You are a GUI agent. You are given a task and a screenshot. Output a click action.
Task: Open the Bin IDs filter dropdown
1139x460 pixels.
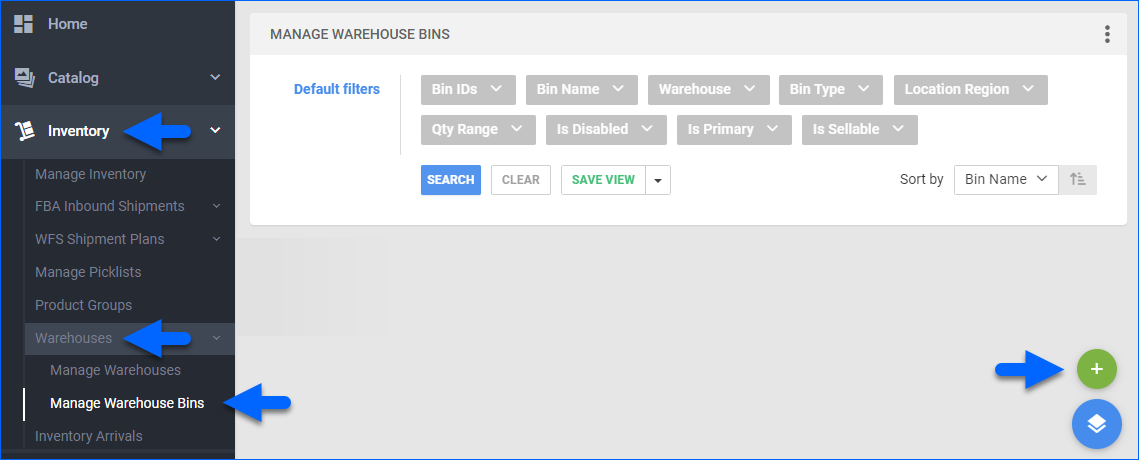pos(467,89)
